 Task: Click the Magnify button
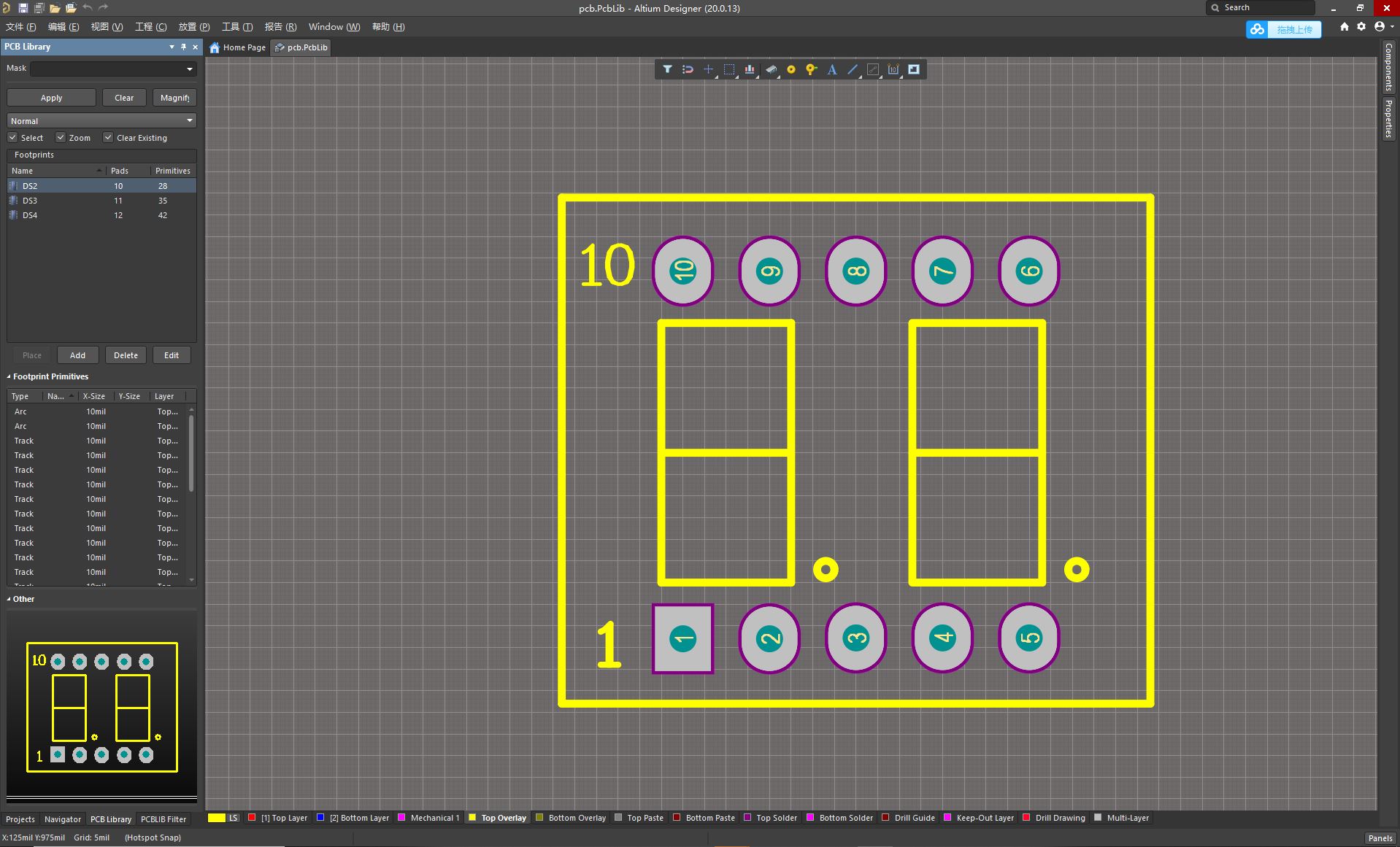tap(174, 98)
